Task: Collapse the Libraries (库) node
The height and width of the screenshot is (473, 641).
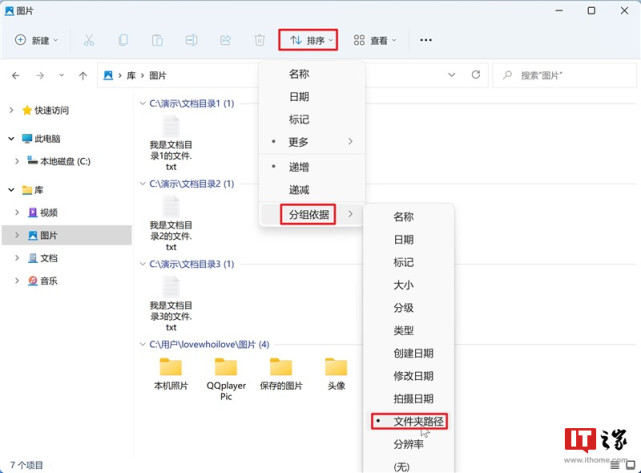Action: pyautogui.click(x=11, y=190)
